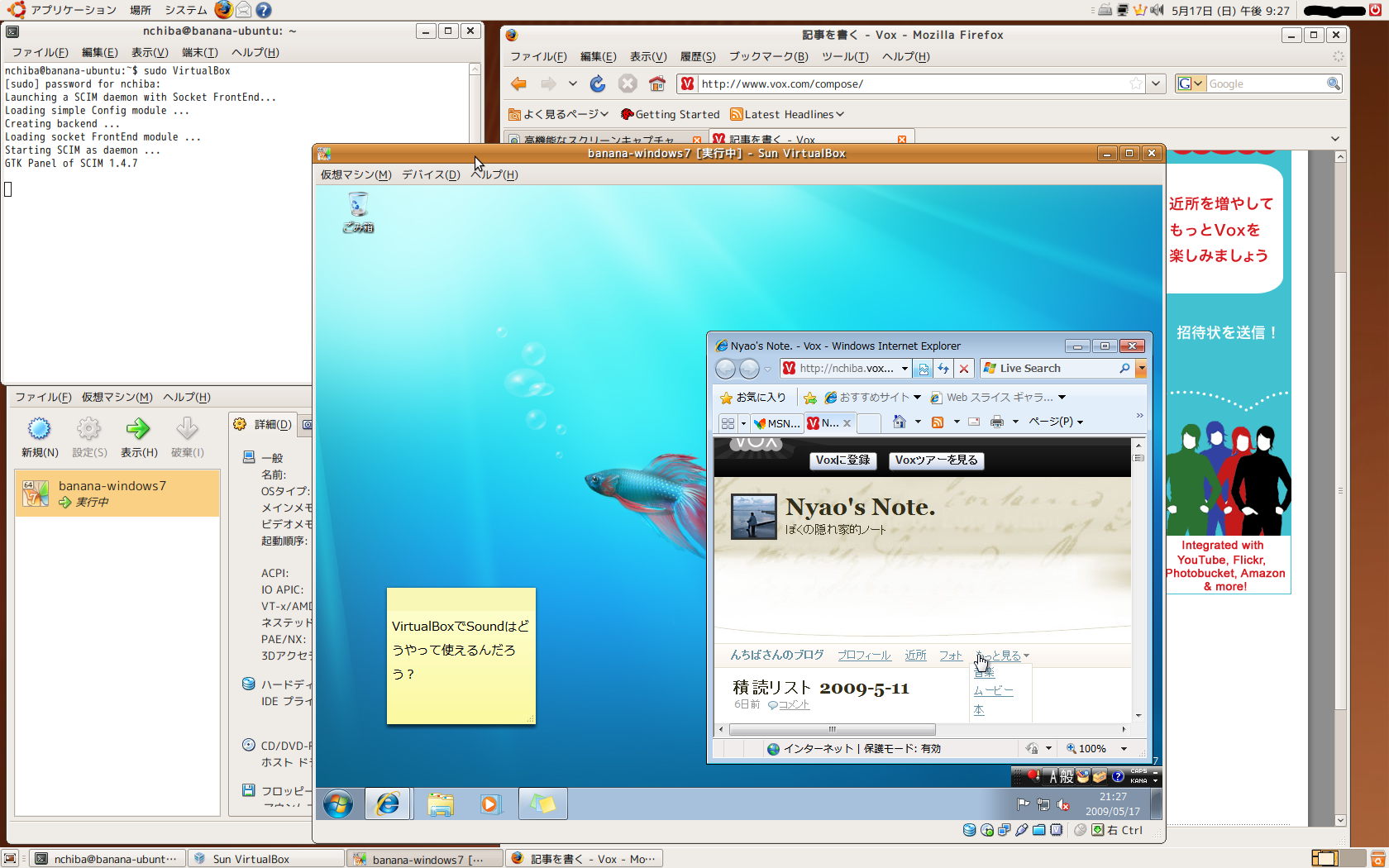Click the IE print icon

pos(997,422)
